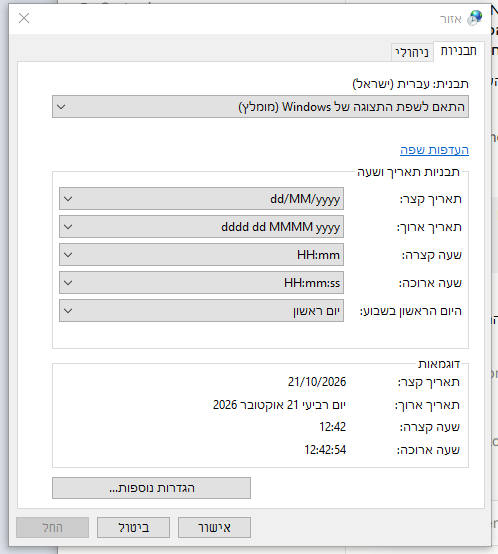Click the globe Region icon in title bar

pos(474,18)
